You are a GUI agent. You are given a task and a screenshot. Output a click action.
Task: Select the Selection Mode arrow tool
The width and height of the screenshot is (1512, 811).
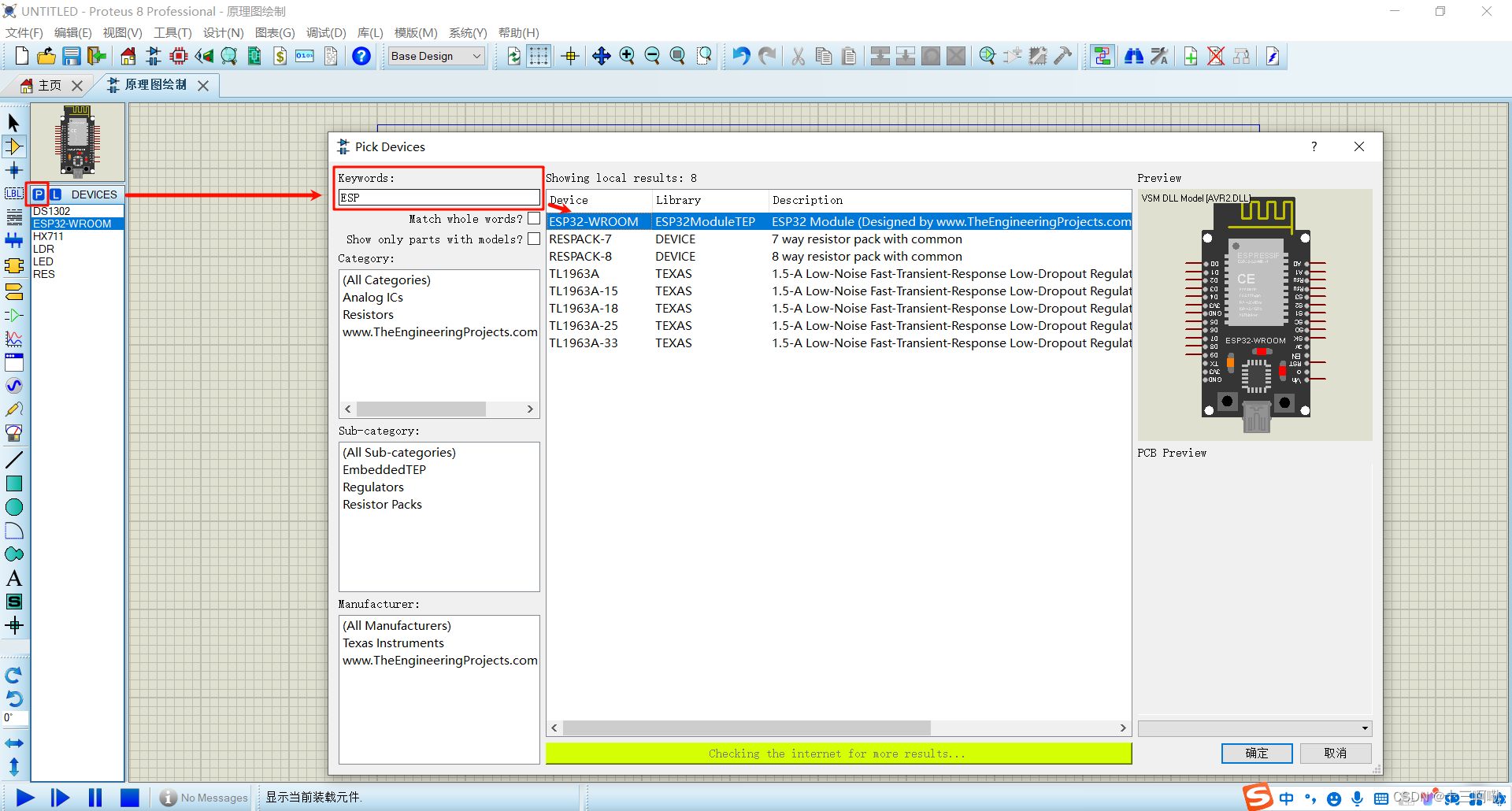[13, 123]
